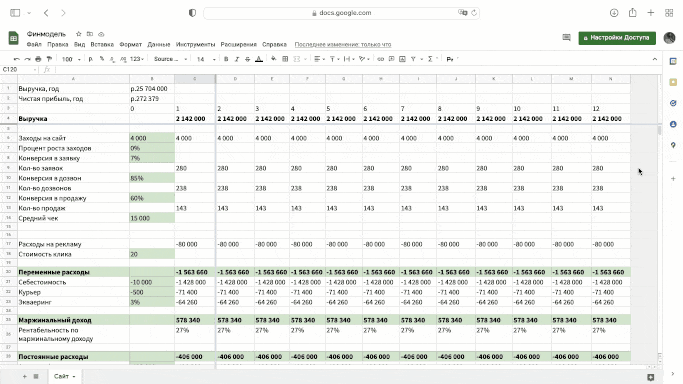Toggle italic formatting
Screen dimensions: 683x384
coord(237,59)
